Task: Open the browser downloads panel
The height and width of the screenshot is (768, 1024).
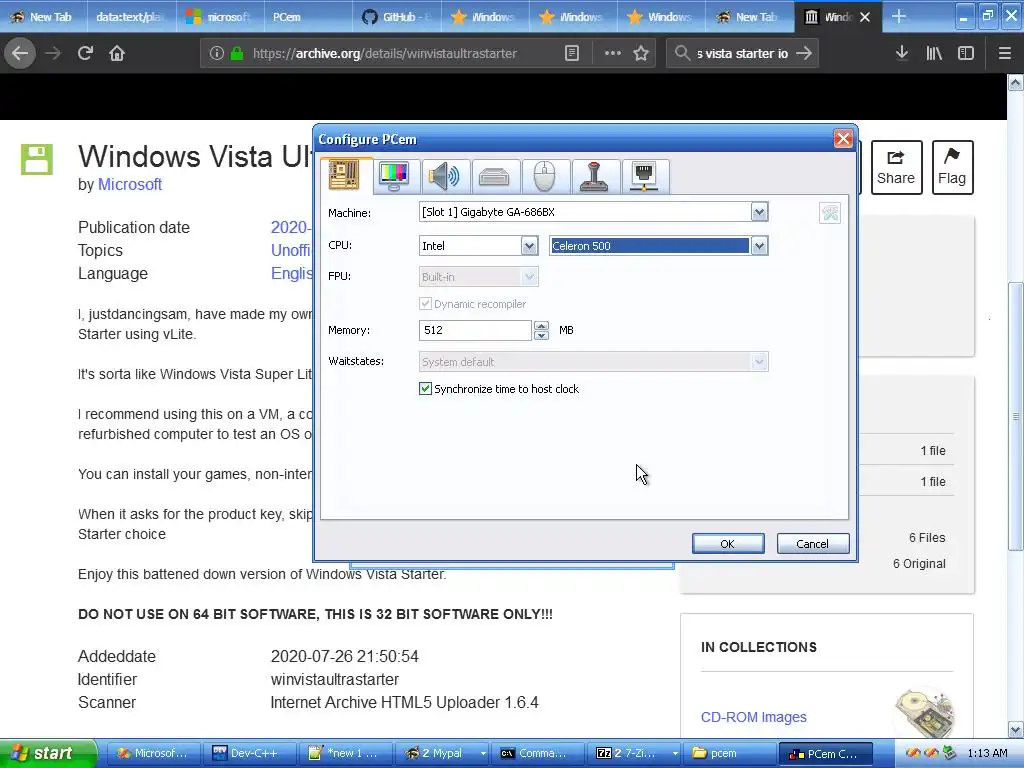Action: coord(902,54)
